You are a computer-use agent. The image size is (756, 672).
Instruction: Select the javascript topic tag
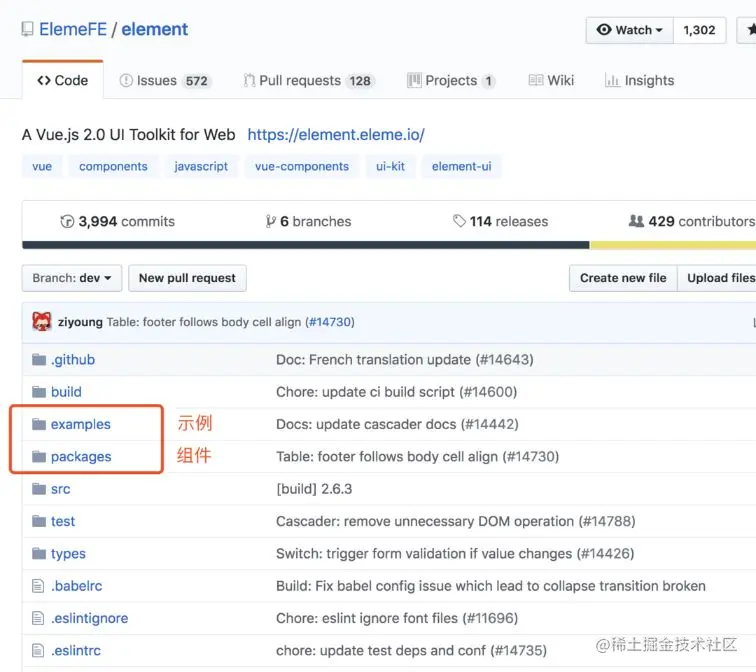click(x=201, y=166)
